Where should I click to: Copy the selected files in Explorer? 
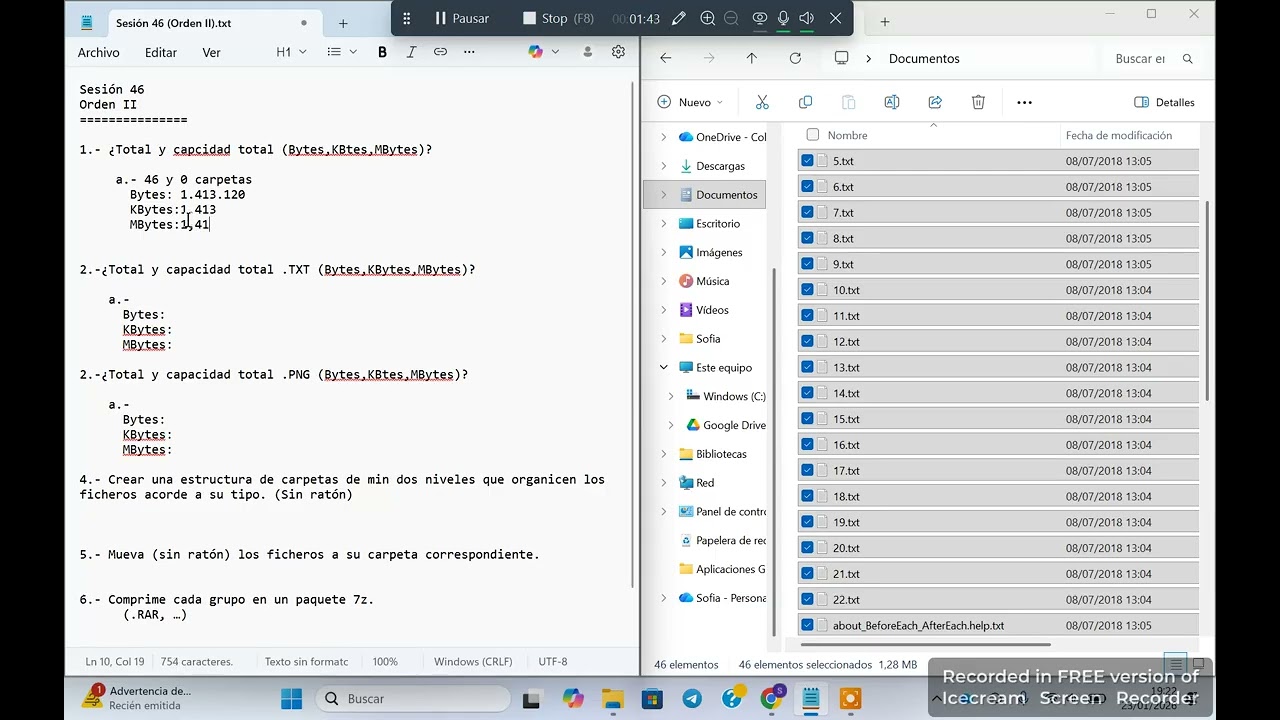[805, 102]
